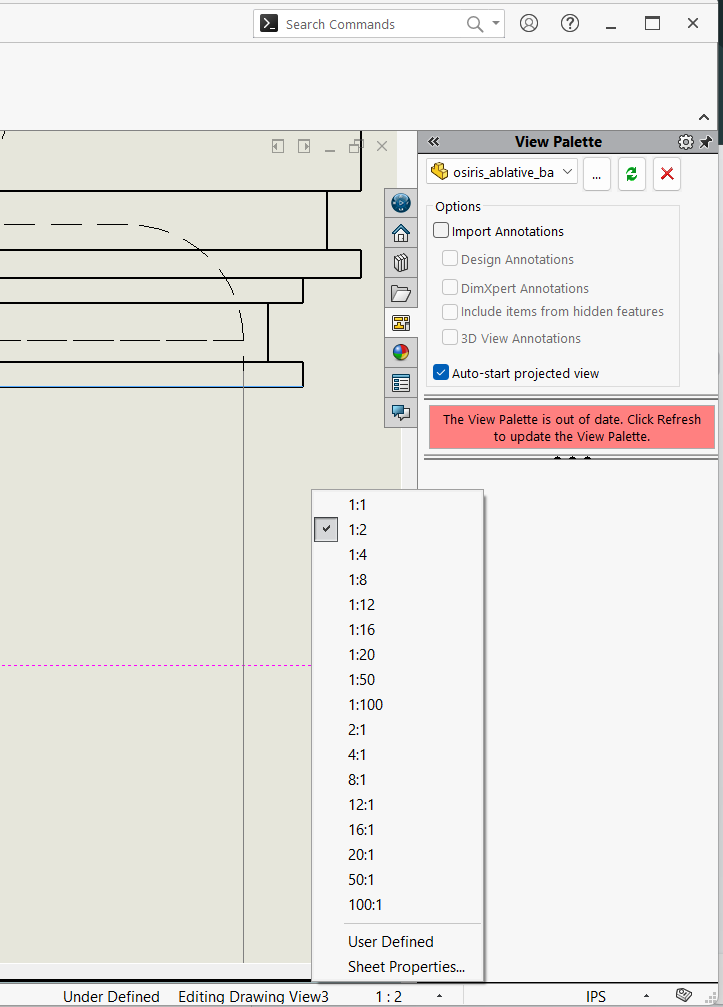
Task: Collapse the ribbon with the chevron arrow
Action: 703,117
